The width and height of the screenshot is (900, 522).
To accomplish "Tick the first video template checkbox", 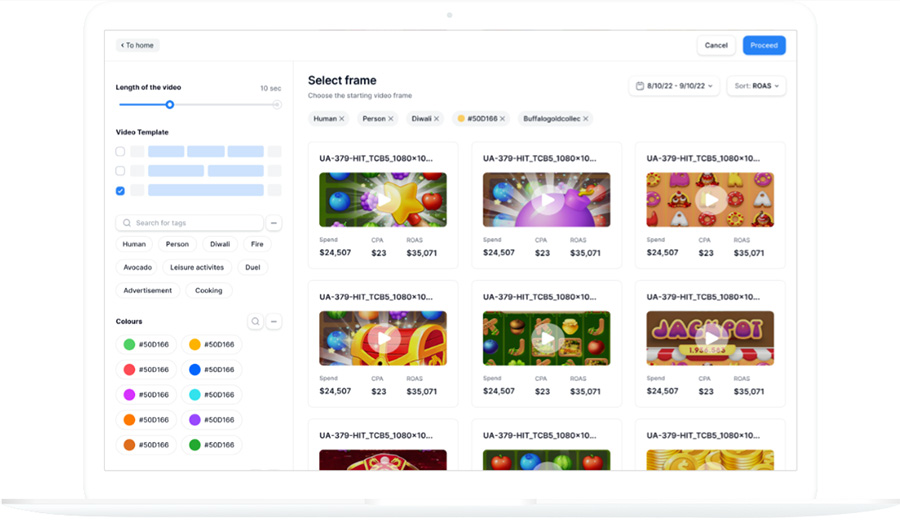I will [x=120, y=152].
